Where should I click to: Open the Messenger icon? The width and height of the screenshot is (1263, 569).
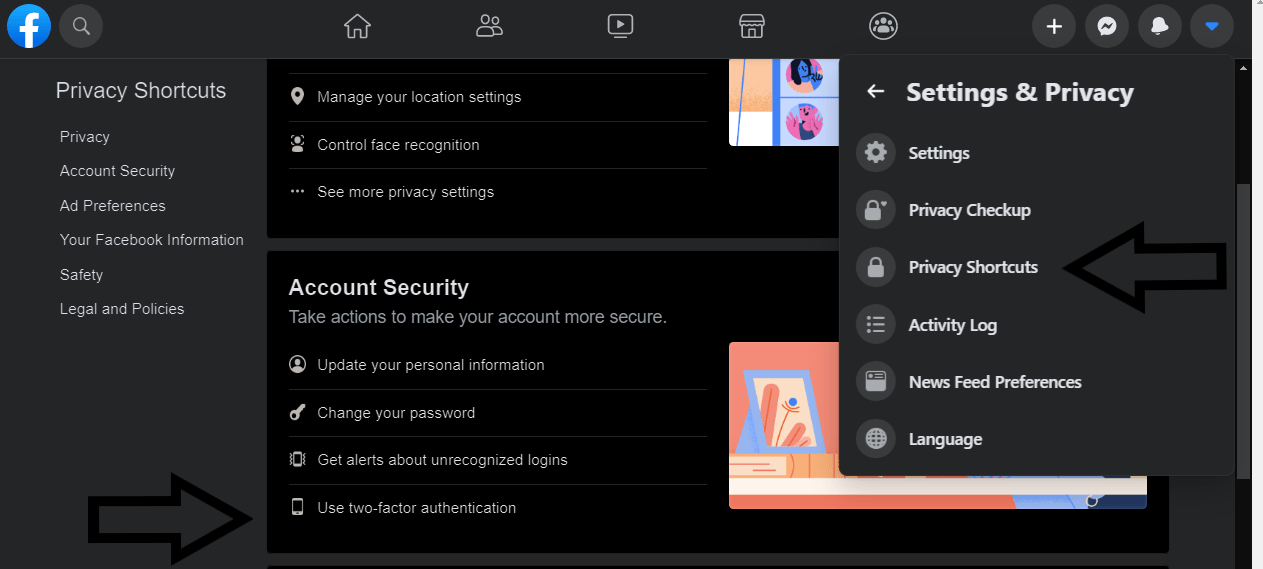(x=1107, y=27)
